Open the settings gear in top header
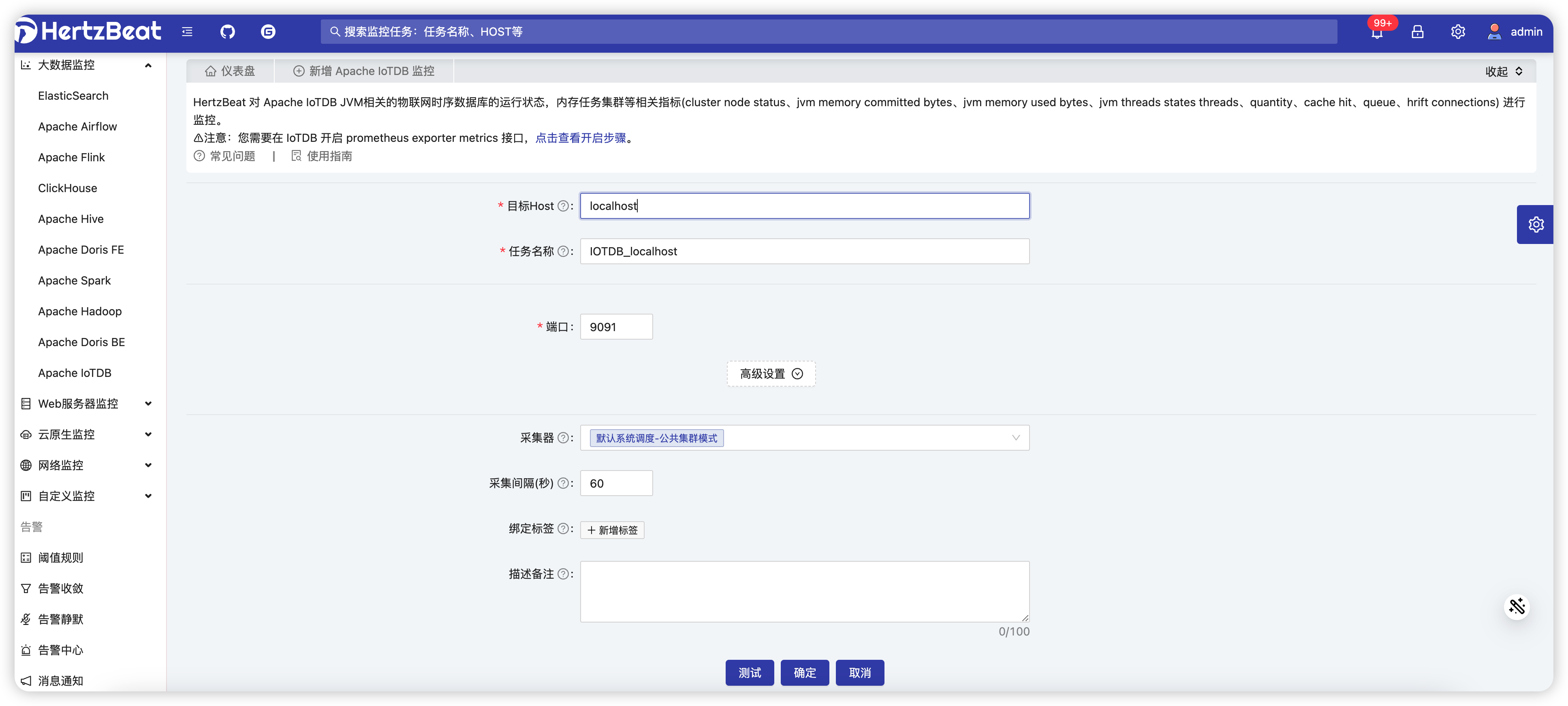The image size is (1568, 706). 1457,32
